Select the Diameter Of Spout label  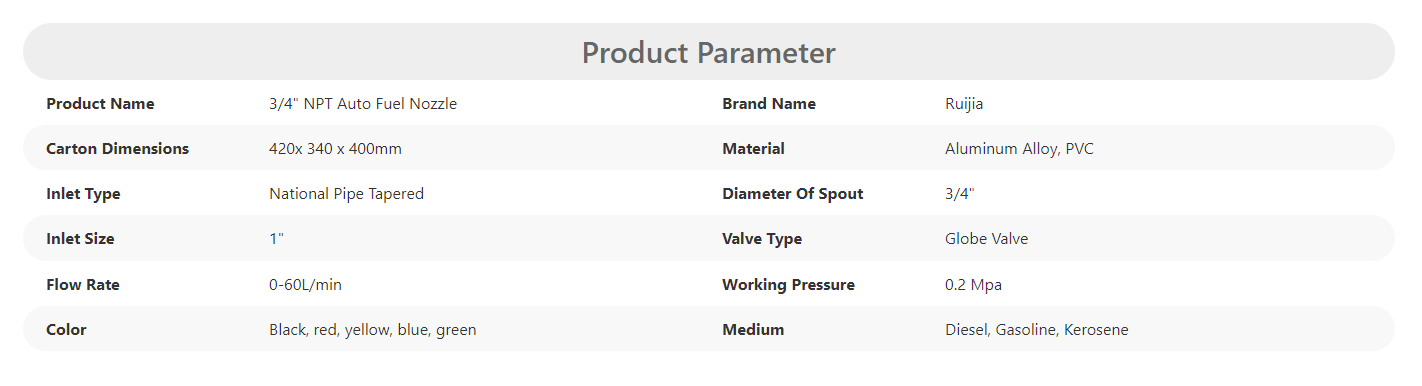pos(792,194)
